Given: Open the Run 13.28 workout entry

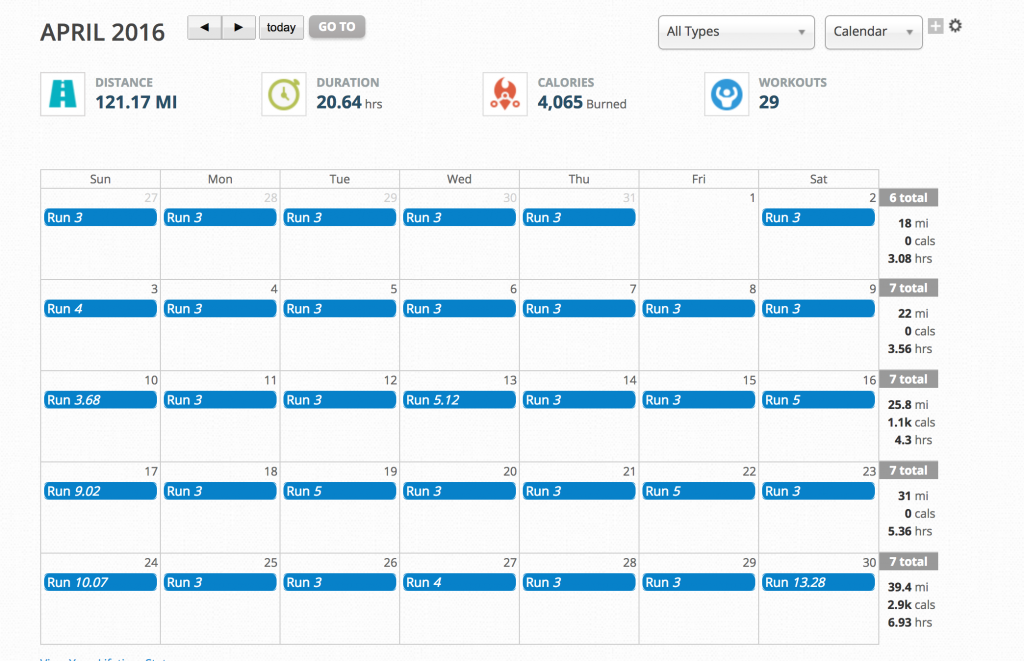Looking at the screenshot, I should point(818,582).
